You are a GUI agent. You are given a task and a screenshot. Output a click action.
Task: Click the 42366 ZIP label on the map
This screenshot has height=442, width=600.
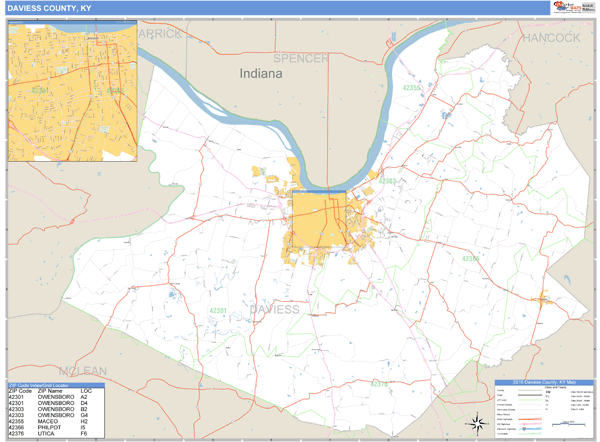(x=470, y=259)
